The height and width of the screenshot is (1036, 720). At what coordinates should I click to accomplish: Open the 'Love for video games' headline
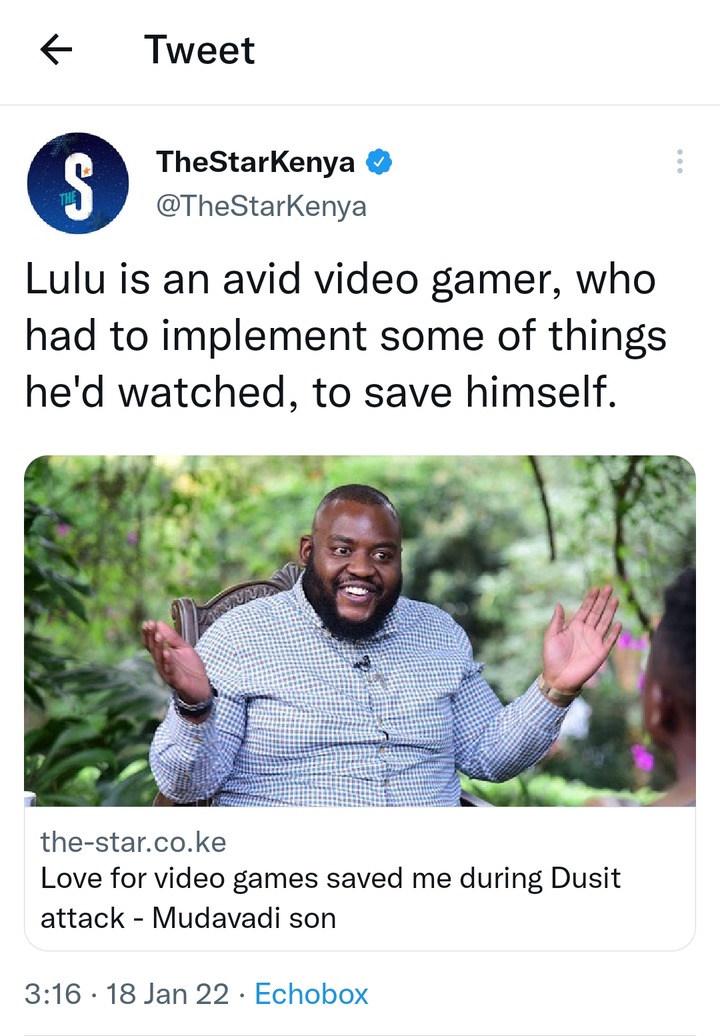[x=330, y=898]
